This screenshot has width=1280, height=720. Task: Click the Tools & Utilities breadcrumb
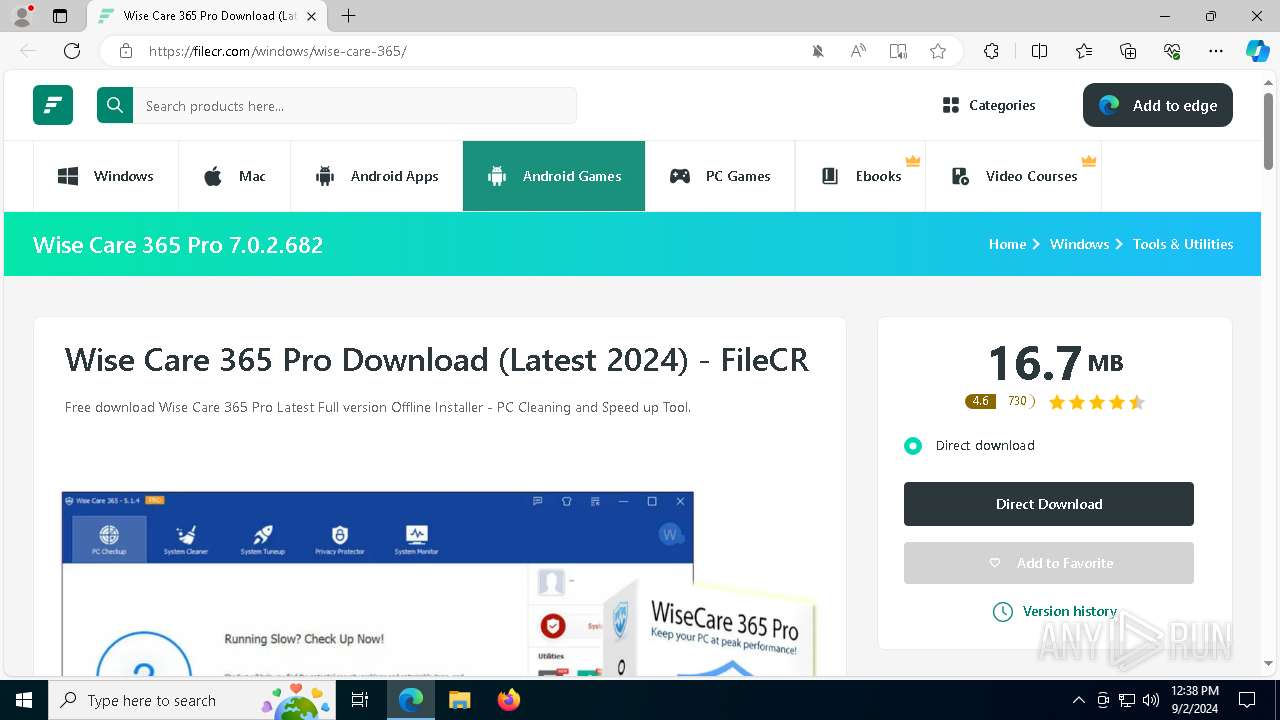pyautogui.click(x=1183, y=244)
